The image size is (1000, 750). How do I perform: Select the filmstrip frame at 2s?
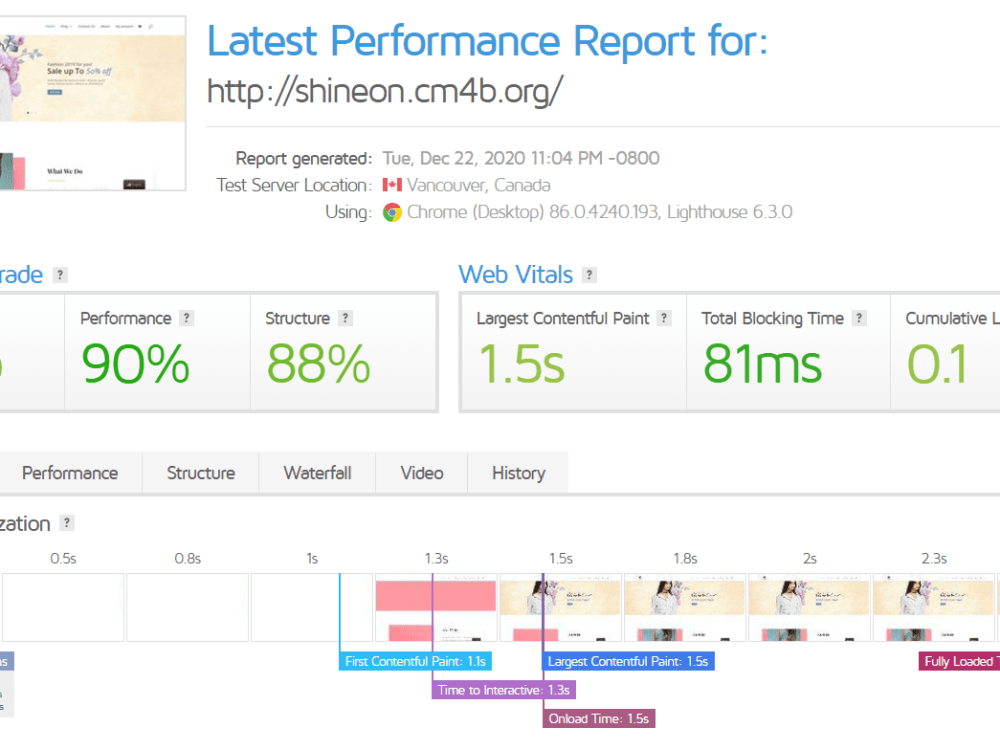point(809,607)
